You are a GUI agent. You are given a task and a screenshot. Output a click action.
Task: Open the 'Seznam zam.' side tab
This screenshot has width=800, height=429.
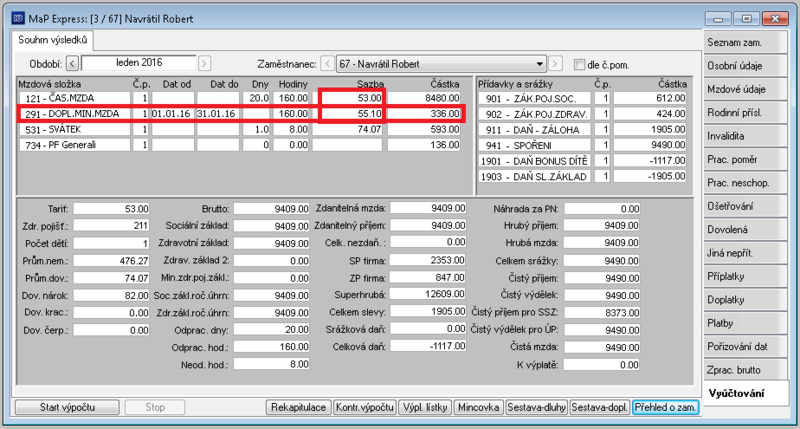pos(744,43)
